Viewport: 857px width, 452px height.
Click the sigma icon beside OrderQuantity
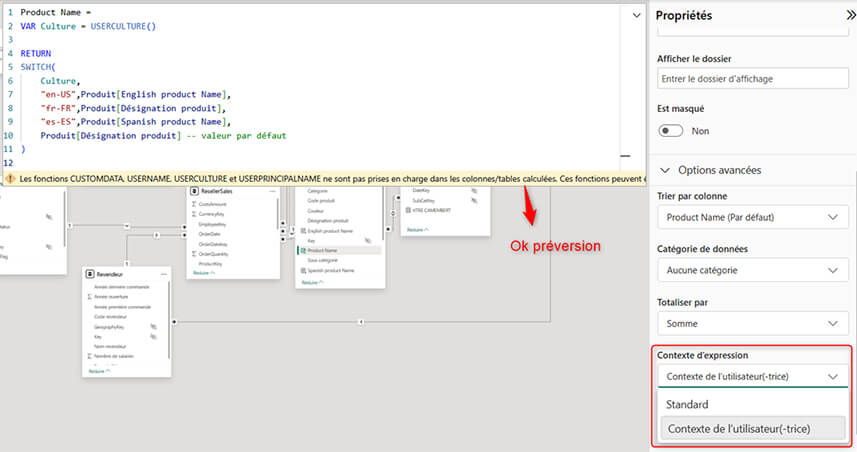pyautogui.click(x=194, y=254)
